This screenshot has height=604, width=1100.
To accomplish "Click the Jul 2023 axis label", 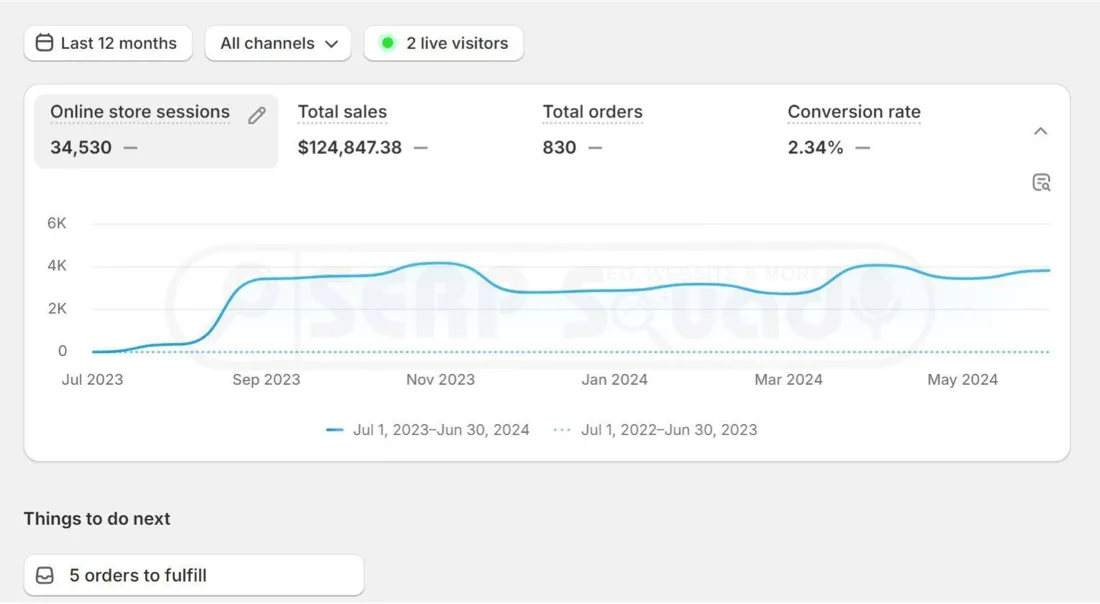I will click(x=93, y=380).
